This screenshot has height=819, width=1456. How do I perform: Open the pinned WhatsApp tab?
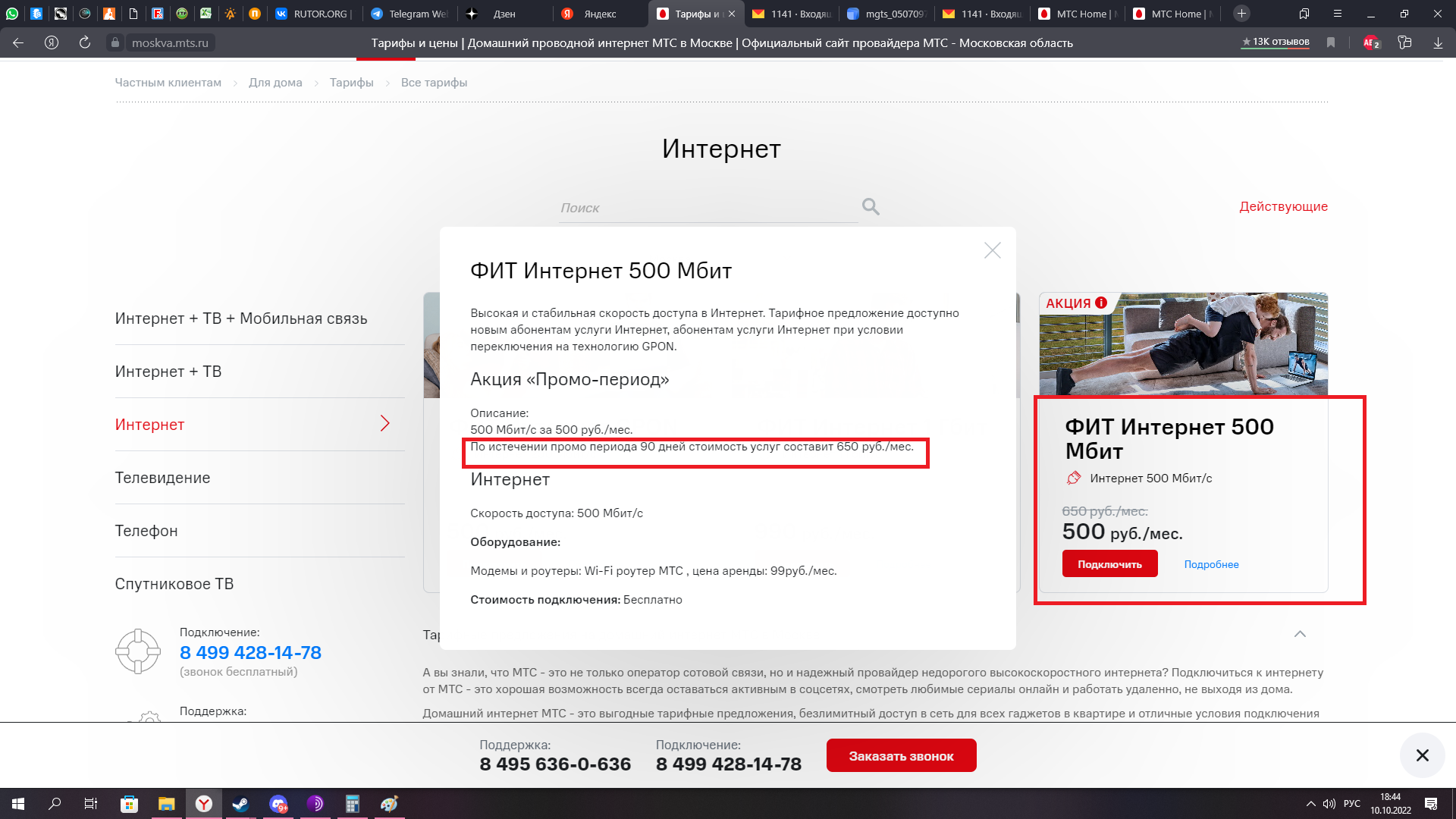click(12, 14)
